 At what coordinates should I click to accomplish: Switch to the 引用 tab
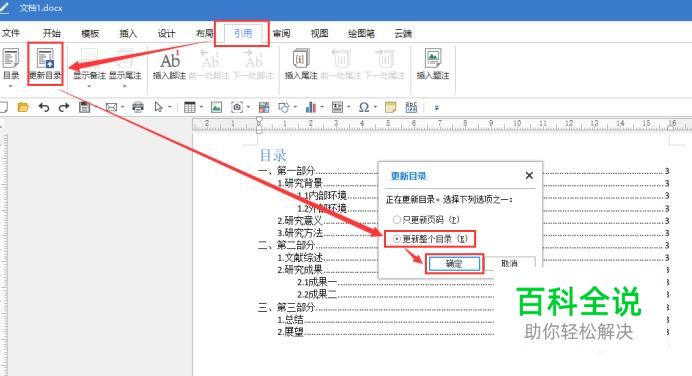point(243,33)
